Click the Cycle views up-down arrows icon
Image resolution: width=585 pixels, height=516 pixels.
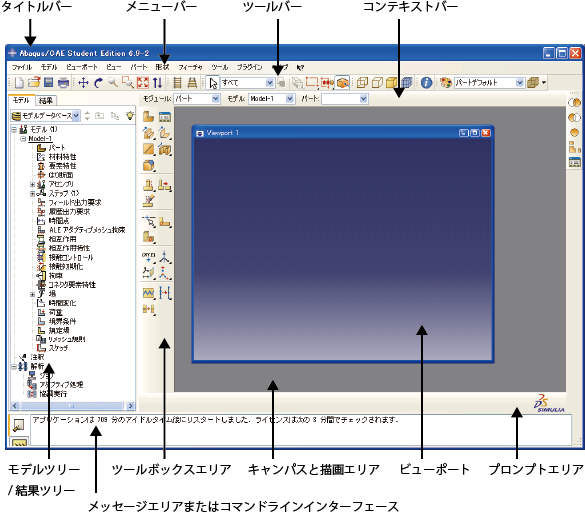[x=157, y=82]
